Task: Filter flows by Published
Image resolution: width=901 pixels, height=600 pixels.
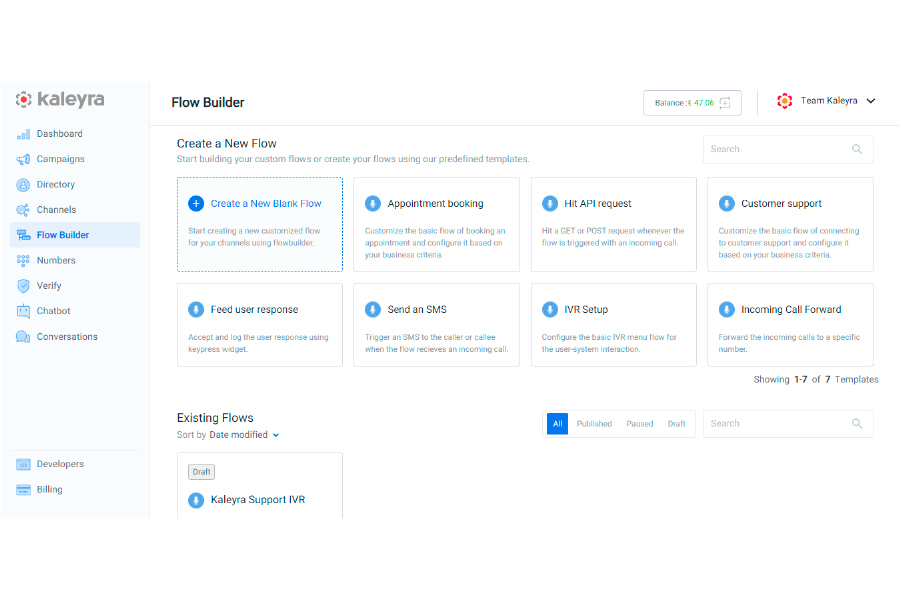Action: pyautogui.click(x=593, y=423)
